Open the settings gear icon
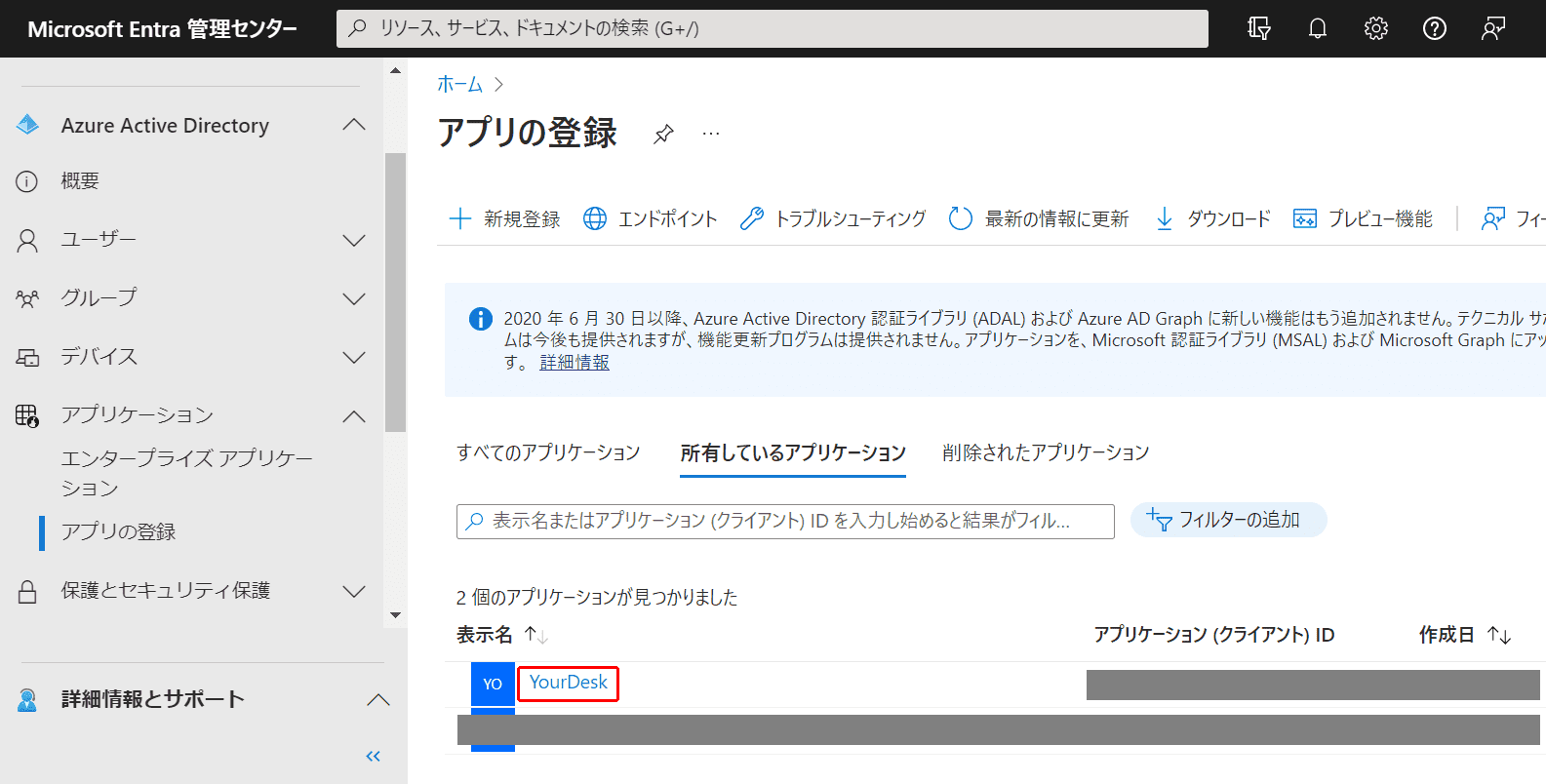1546x784 pixels. click(x=1375, y=28)
